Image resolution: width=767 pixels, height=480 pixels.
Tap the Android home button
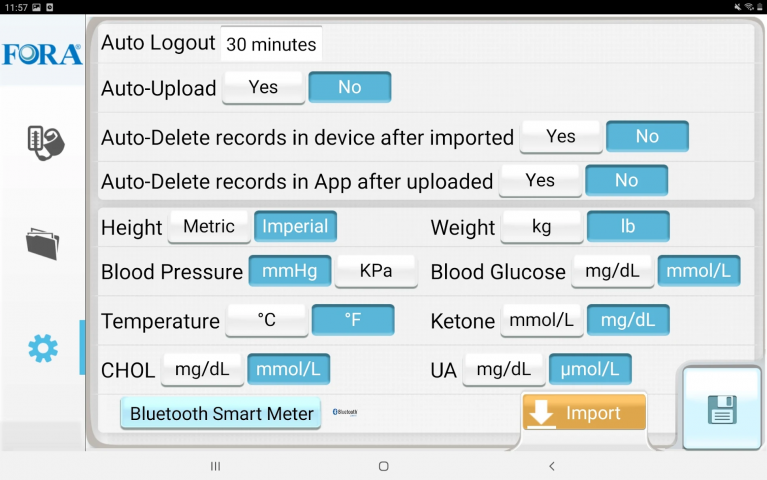click(x=384, y=466)
